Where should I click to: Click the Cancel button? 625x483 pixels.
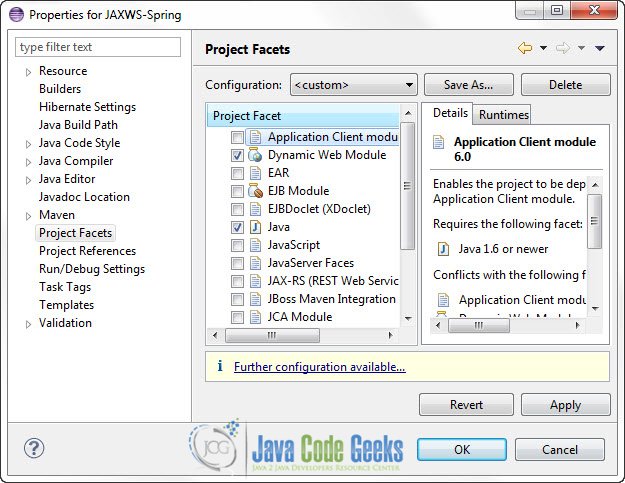coord(560,450)
